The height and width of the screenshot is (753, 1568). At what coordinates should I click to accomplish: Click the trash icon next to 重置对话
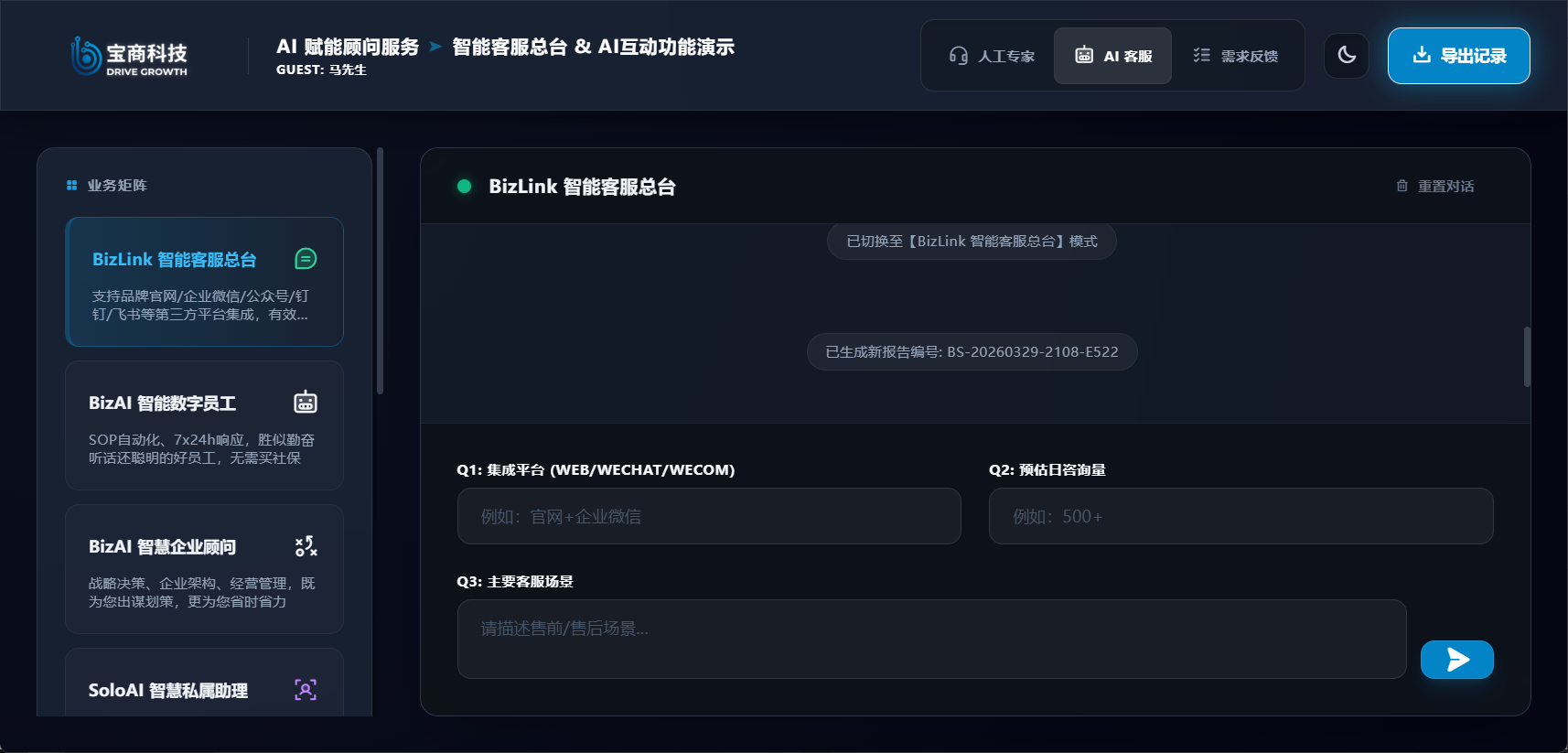pos(1402,185)
